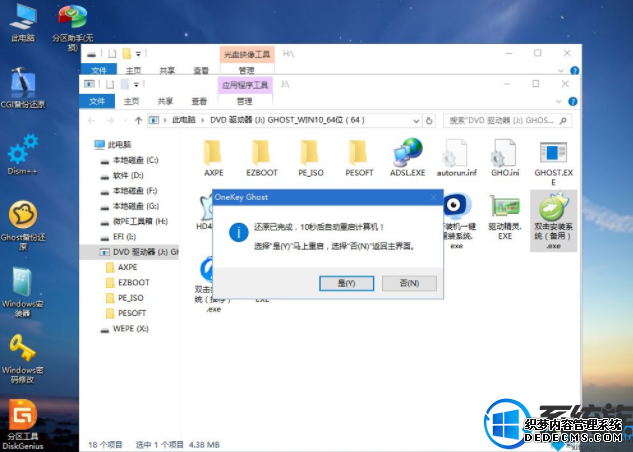Click 是(Y) to restart now

(x=346, y=283)
